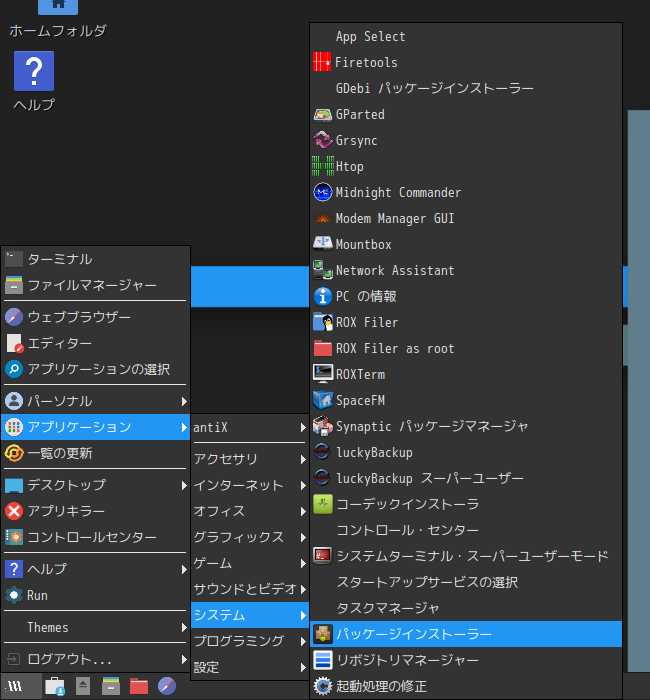Image resolution: width=650 pixels, height=700 pixels.
Task: Open file manager from taskbar
Action: coord(111,686)
